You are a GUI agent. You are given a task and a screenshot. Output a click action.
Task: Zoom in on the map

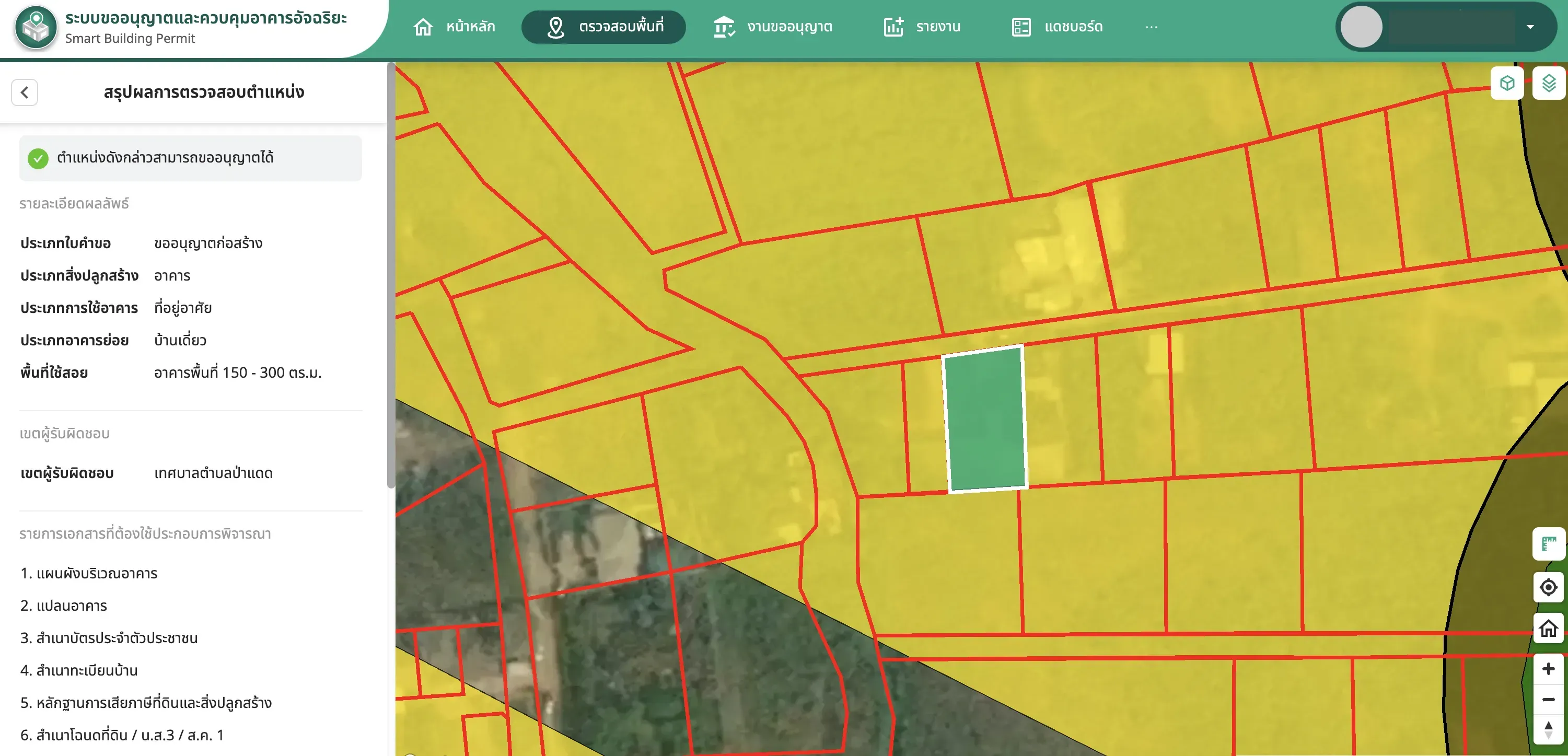pyautogui.click(x=1549, y=669)
